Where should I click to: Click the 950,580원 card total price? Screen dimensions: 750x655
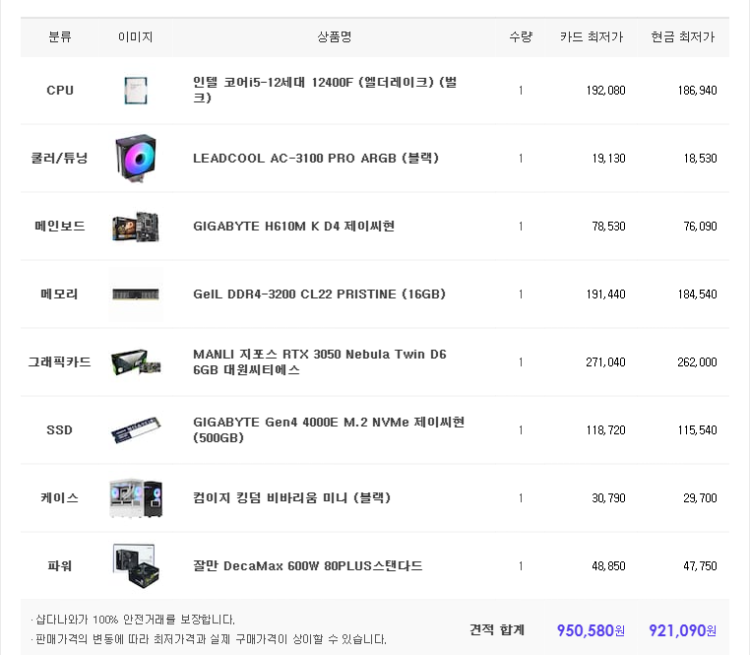coord(590,630)
